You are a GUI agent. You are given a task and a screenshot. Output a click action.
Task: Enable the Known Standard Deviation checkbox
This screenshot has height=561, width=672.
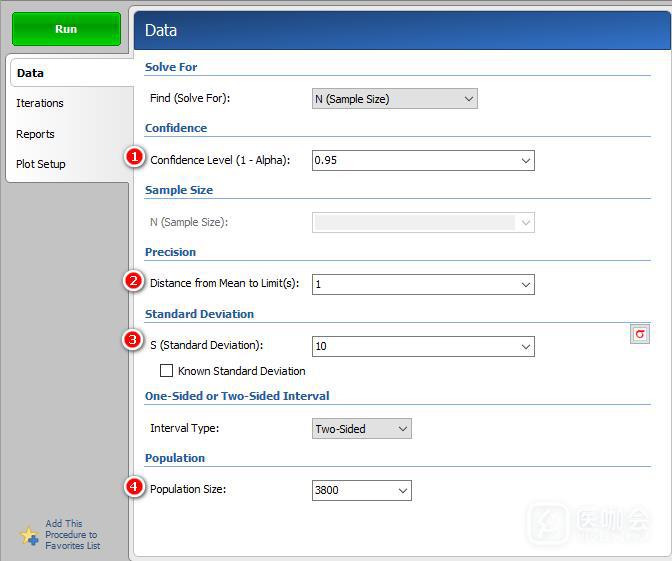tap(167, 371)
